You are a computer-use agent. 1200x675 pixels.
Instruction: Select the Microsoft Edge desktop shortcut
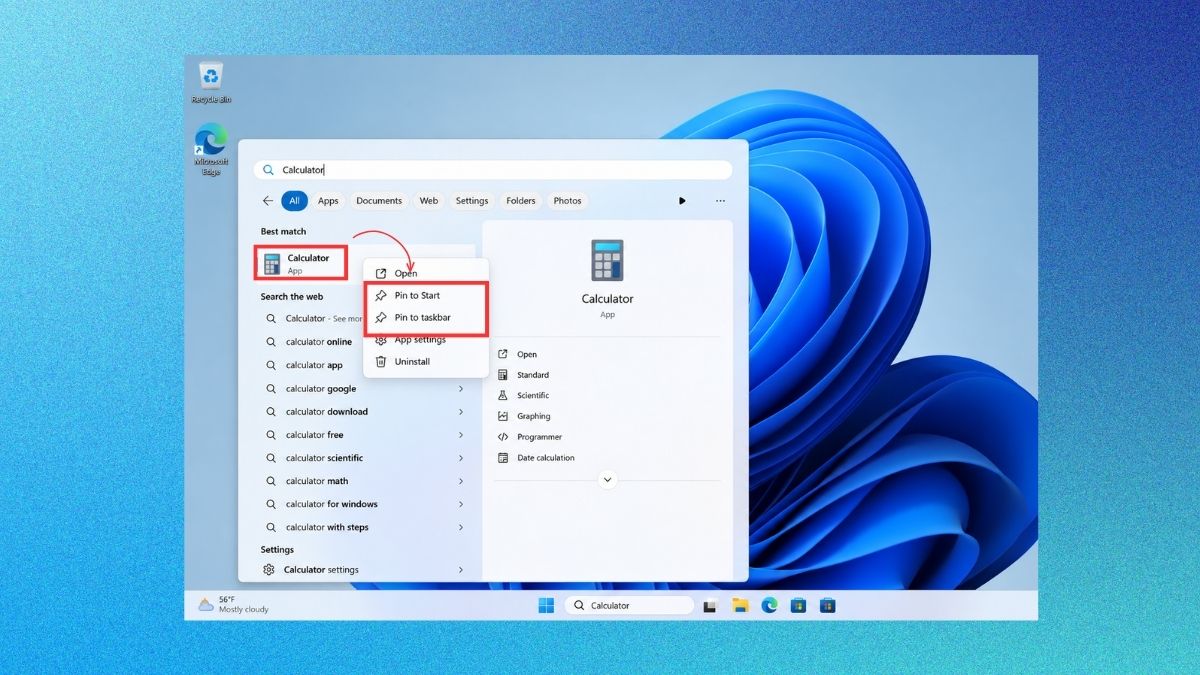click(211, 149)
